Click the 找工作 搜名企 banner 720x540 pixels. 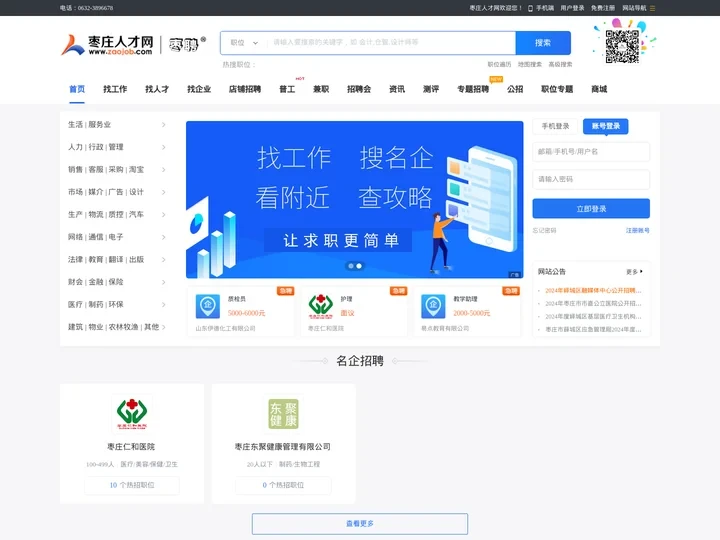tap(354, 199)
